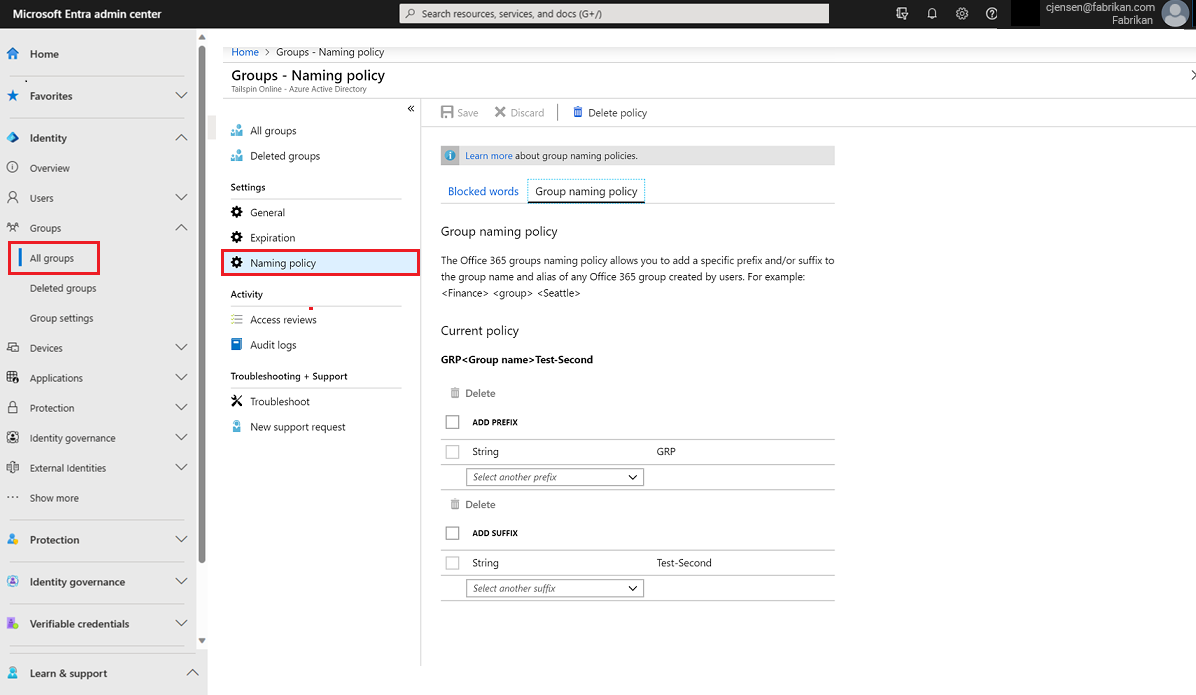Open notifications bell in the top bar
This screenshot has width=1196, height=695.
(931, 13)
